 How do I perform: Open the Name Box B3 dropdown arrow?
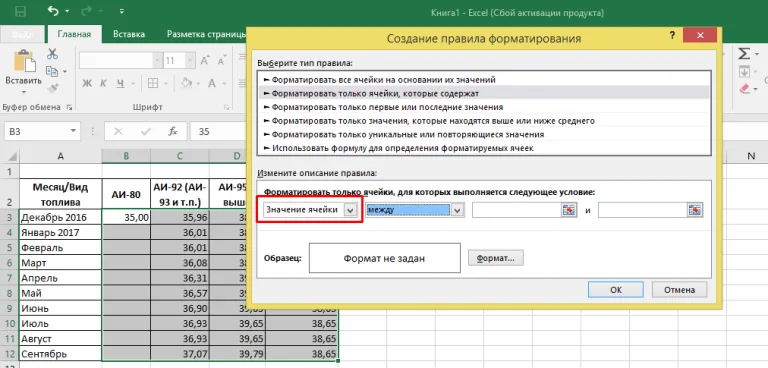[x=73, y=131]
